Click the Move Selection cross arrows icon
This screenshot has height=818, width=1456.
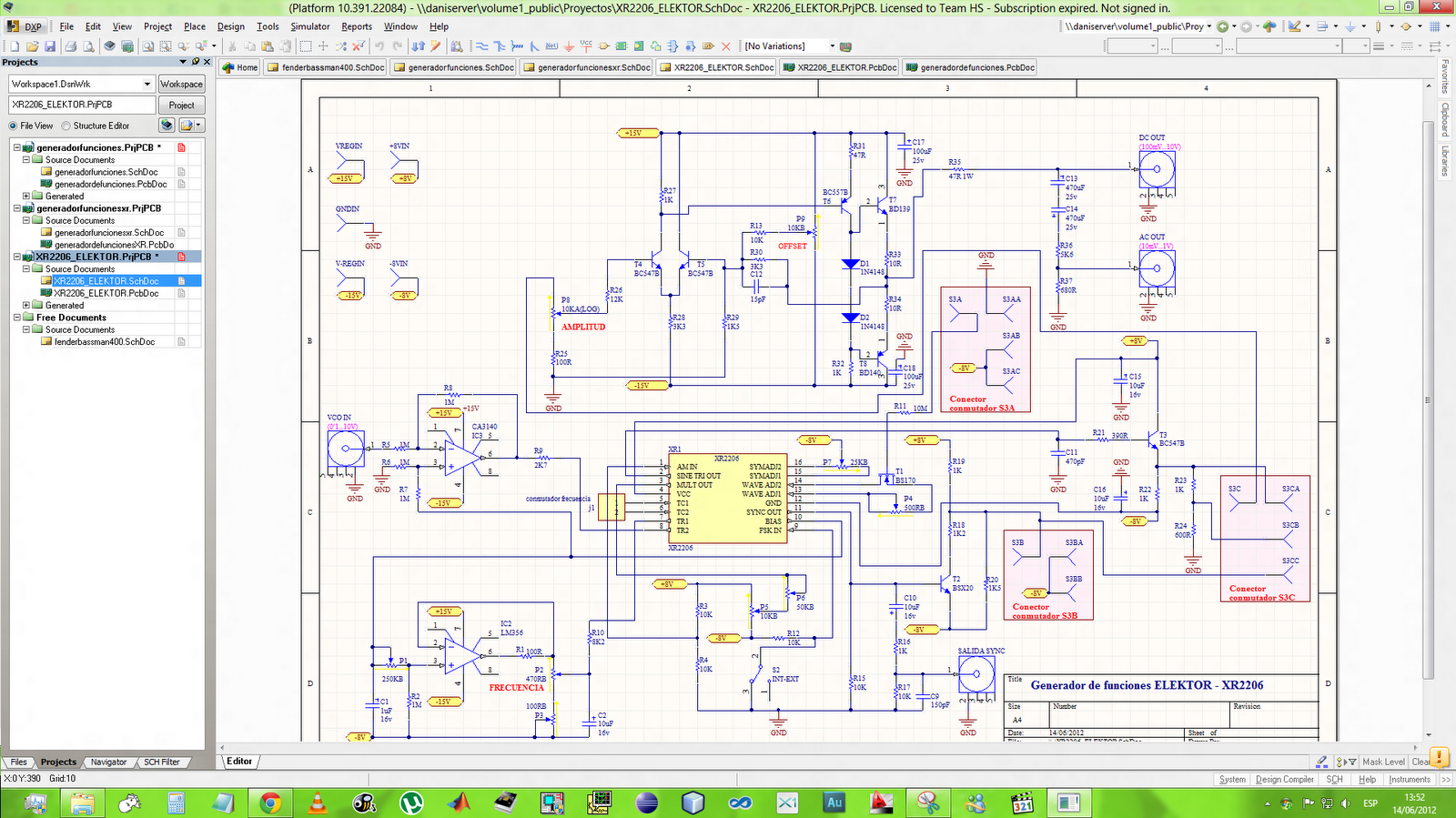coord(323,46)
